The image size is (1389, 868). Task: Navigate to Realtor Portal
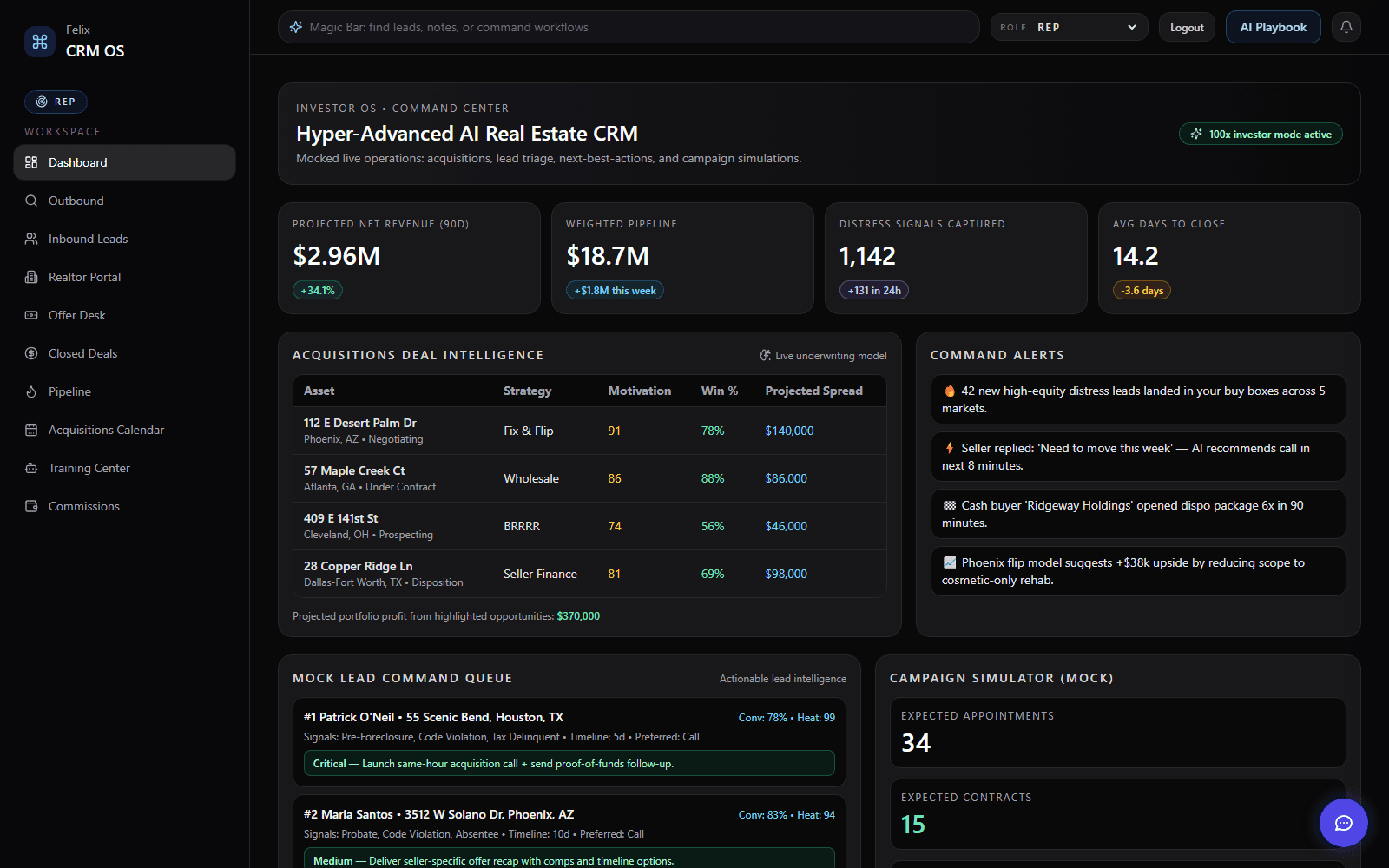(125, 277)
